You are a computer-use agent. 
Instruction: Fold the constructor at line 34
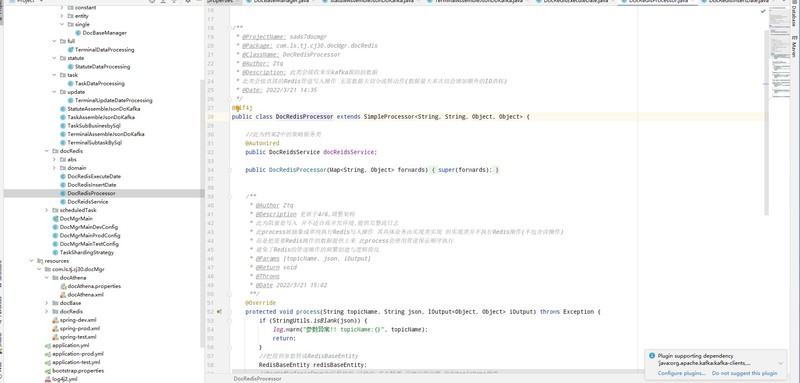230,170
